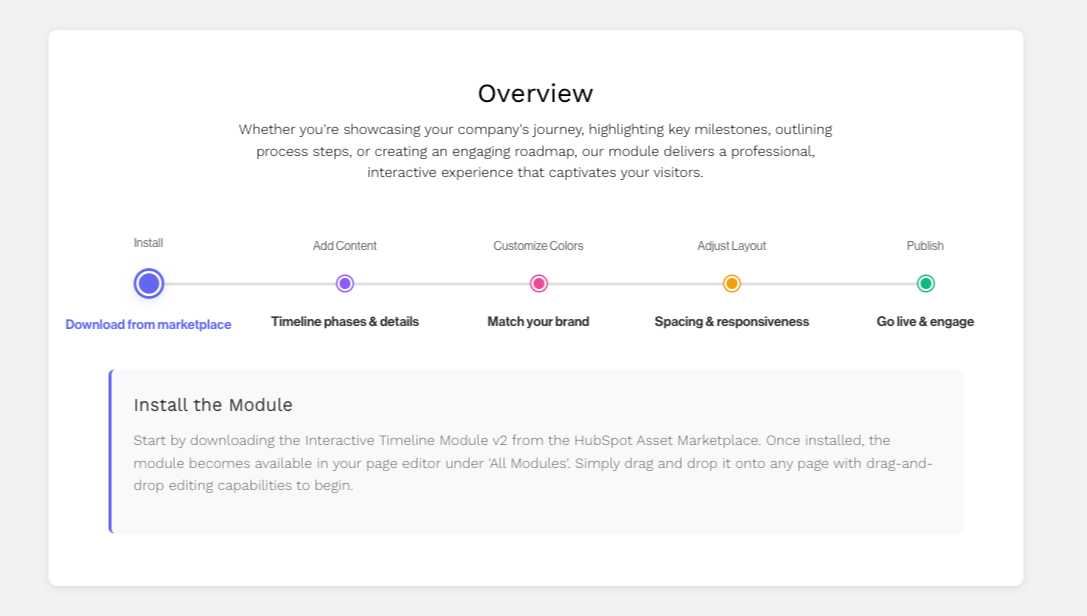Click the Add Content circle marker
1087x616 pixels.
coord(345,283)
